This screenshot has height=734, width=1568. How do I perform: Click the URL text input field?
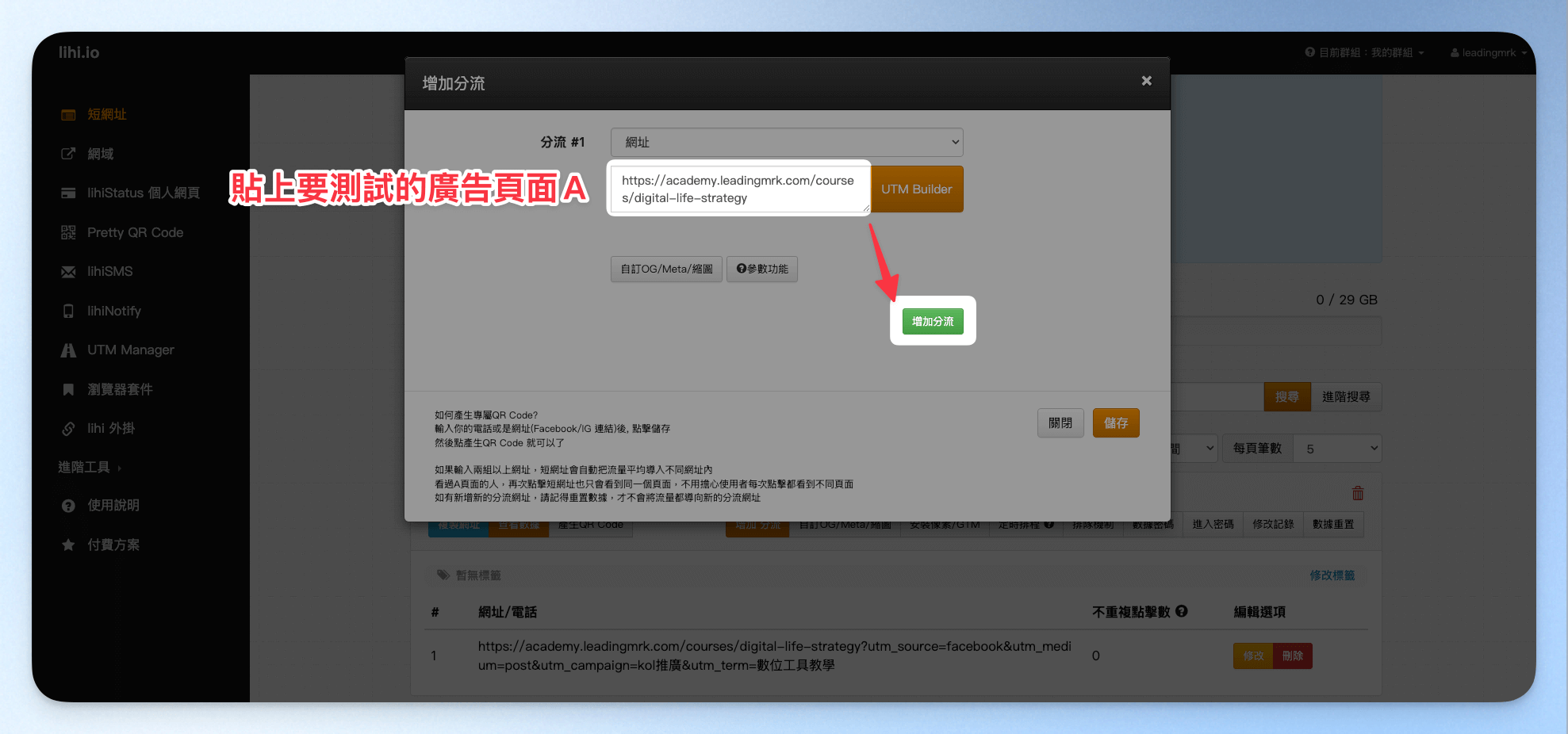click(x=740, y=189)
